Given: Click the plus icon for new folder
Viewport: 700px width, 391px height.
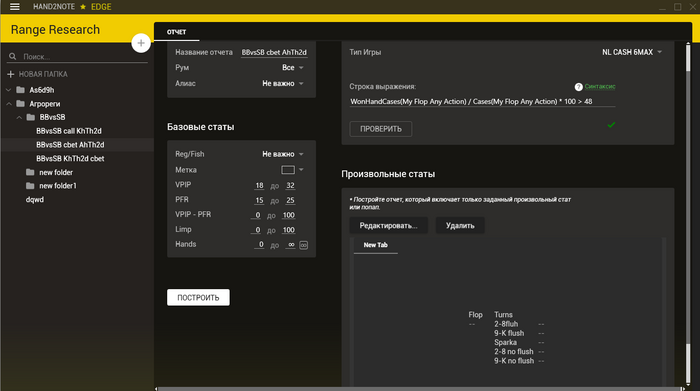Looking at the screenshot, I should click(11, 74).
